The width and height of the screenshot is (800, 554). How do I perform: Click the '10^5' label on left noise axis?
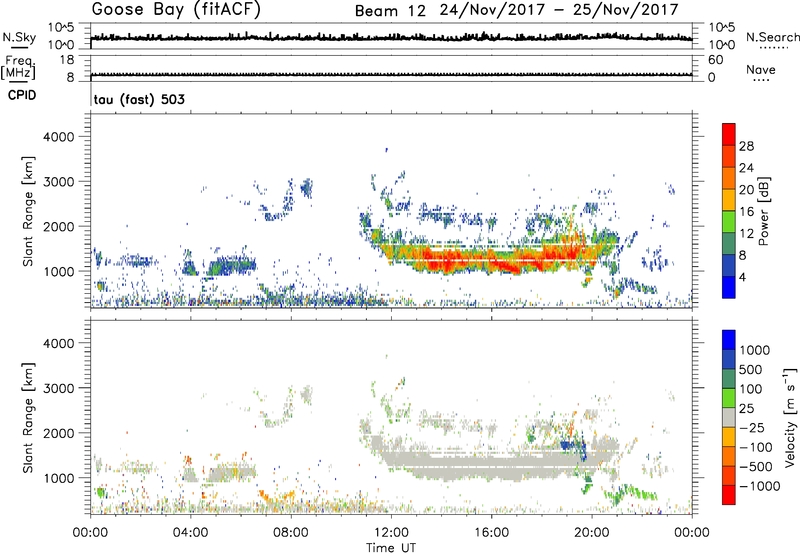pos(61,27)
